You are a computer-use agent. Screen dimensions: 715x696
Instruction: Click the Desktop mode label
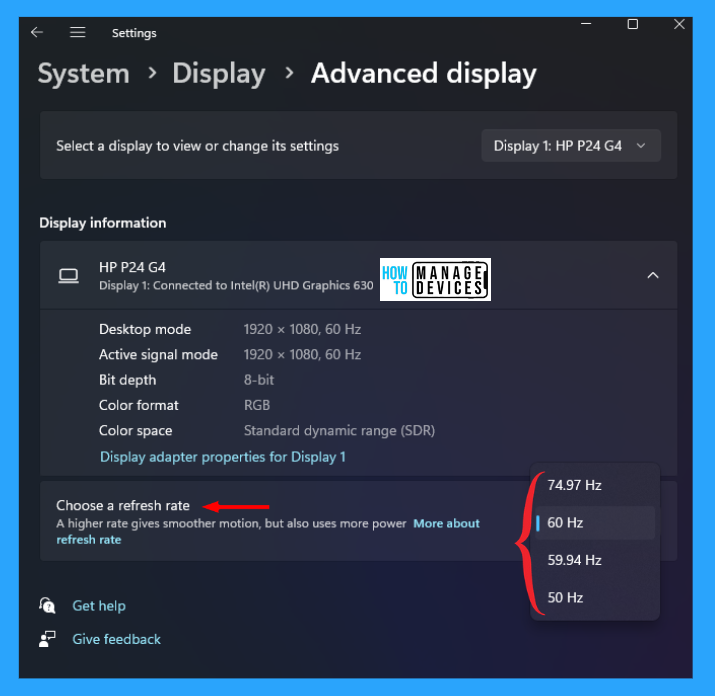click(x=145, y=329)
